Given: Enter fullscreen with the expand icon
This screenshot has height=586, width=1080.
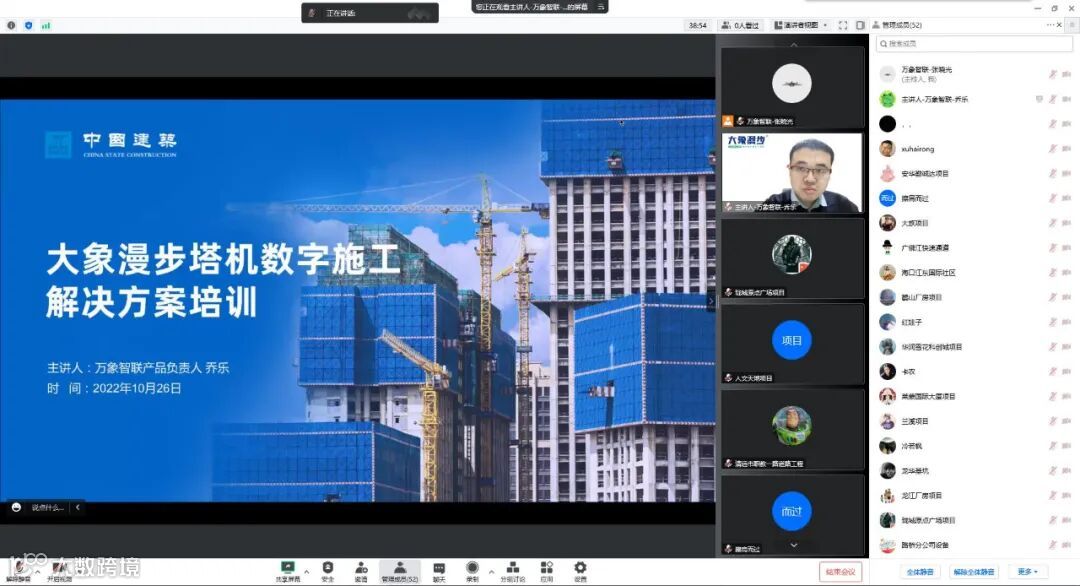Looking at the screenshot, I should tap(843, 25).
